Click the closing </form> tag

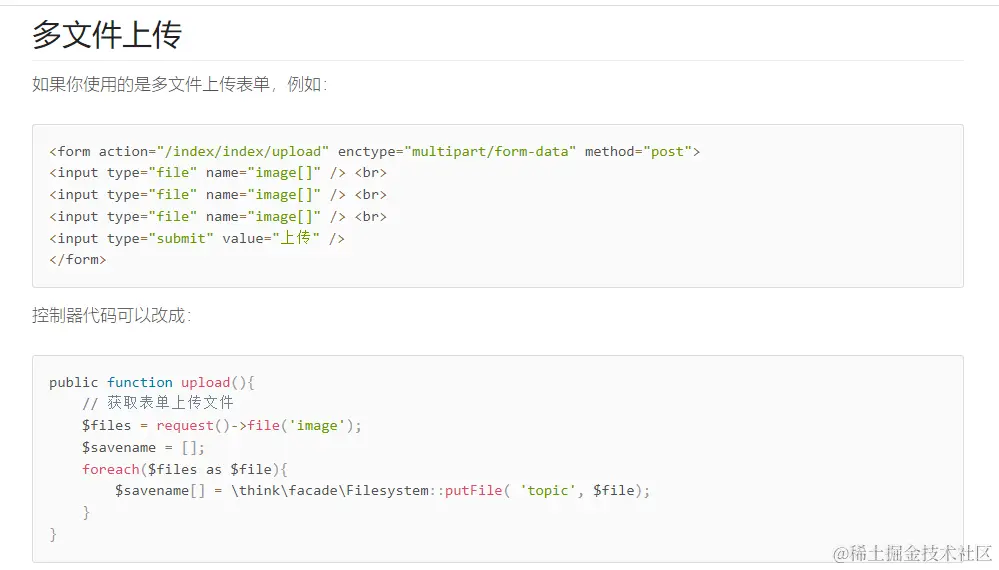[77, 260]
